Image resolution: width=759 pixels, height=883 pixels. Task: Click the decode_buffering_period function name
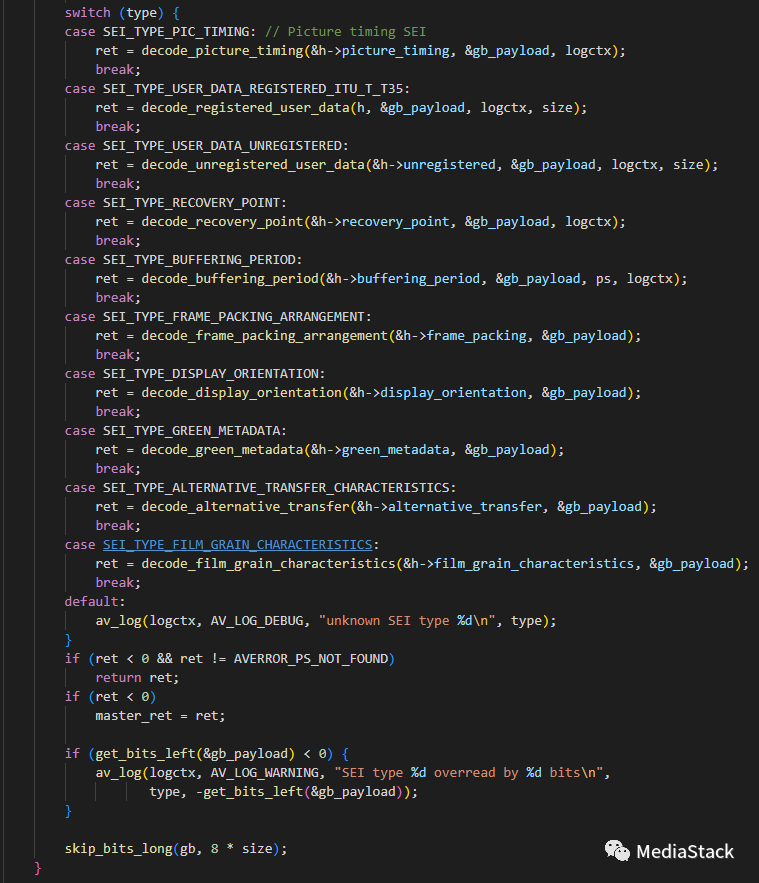point(221,278)
